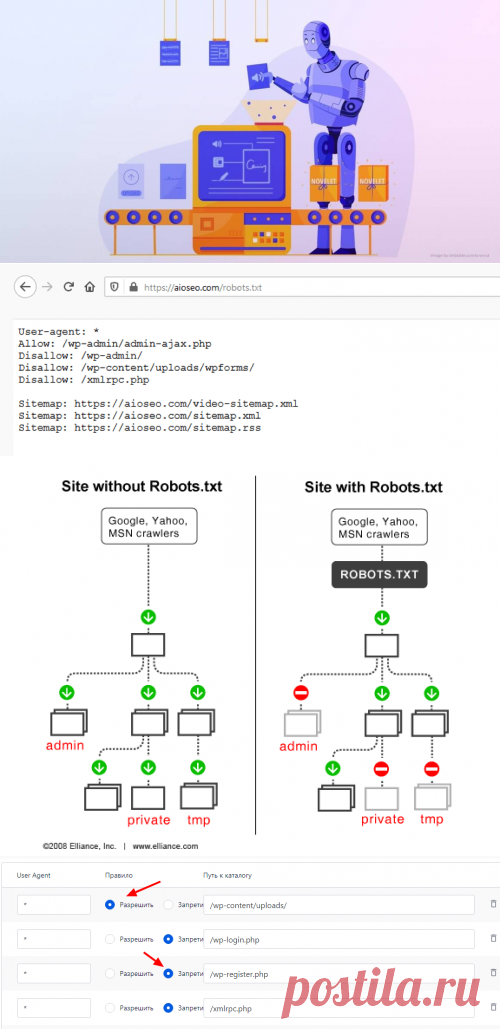Select Запретить for the /wp-register.php rule
500x1029 pixels.
pyautogui.click(x=169, y=973)
